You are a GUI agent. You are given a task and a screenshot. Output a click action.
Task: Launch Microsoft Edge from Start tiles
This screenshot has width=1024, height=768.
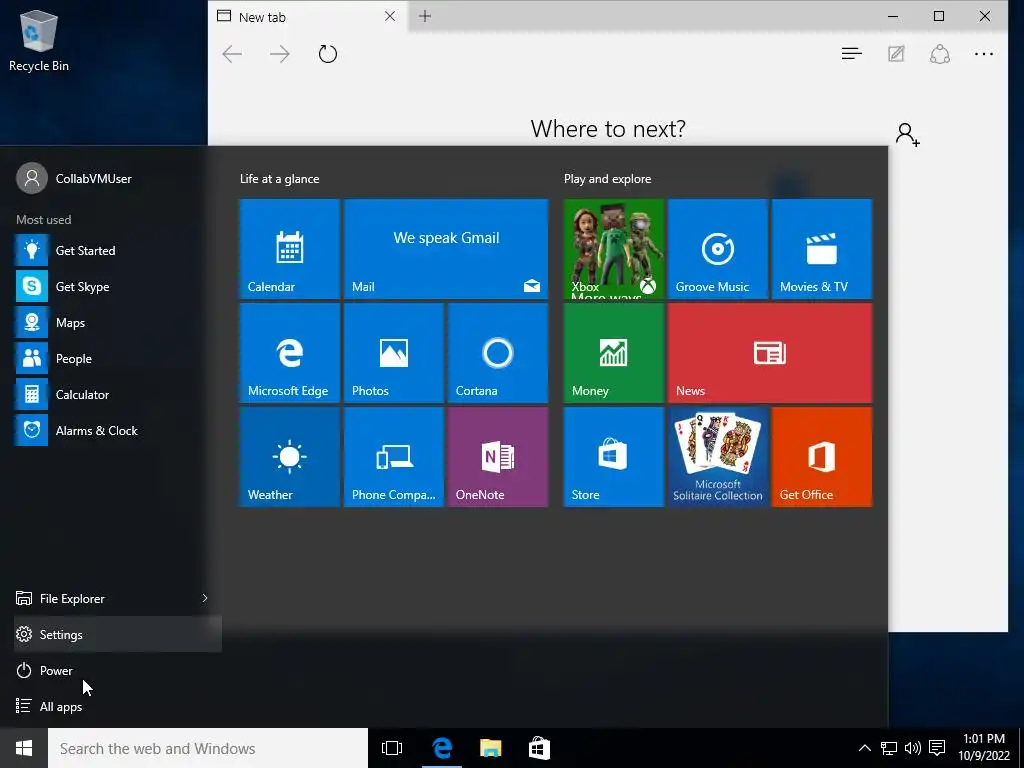(289, 353)
